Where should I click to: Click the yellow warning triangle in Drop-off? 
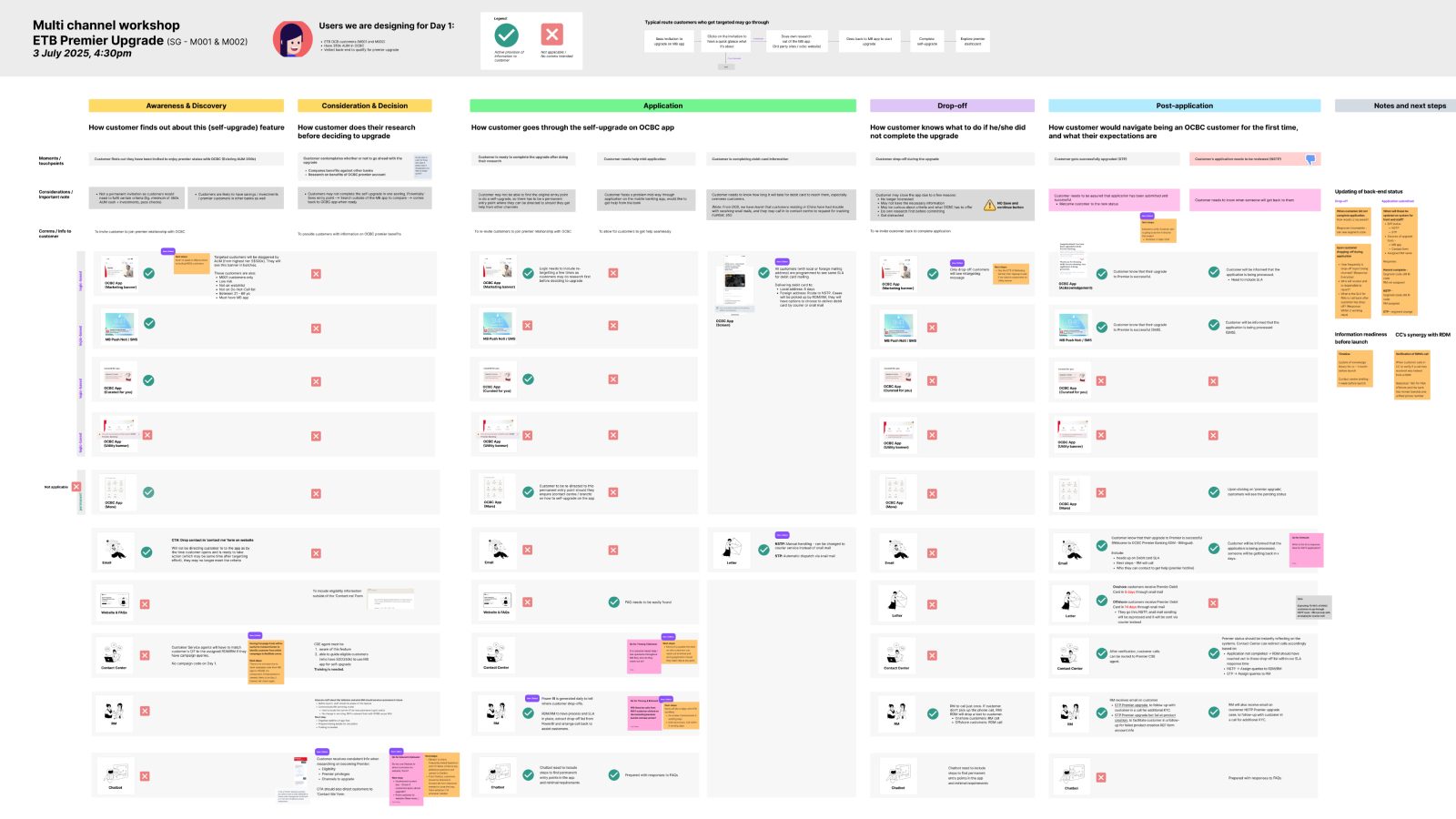tap(989, 205)
